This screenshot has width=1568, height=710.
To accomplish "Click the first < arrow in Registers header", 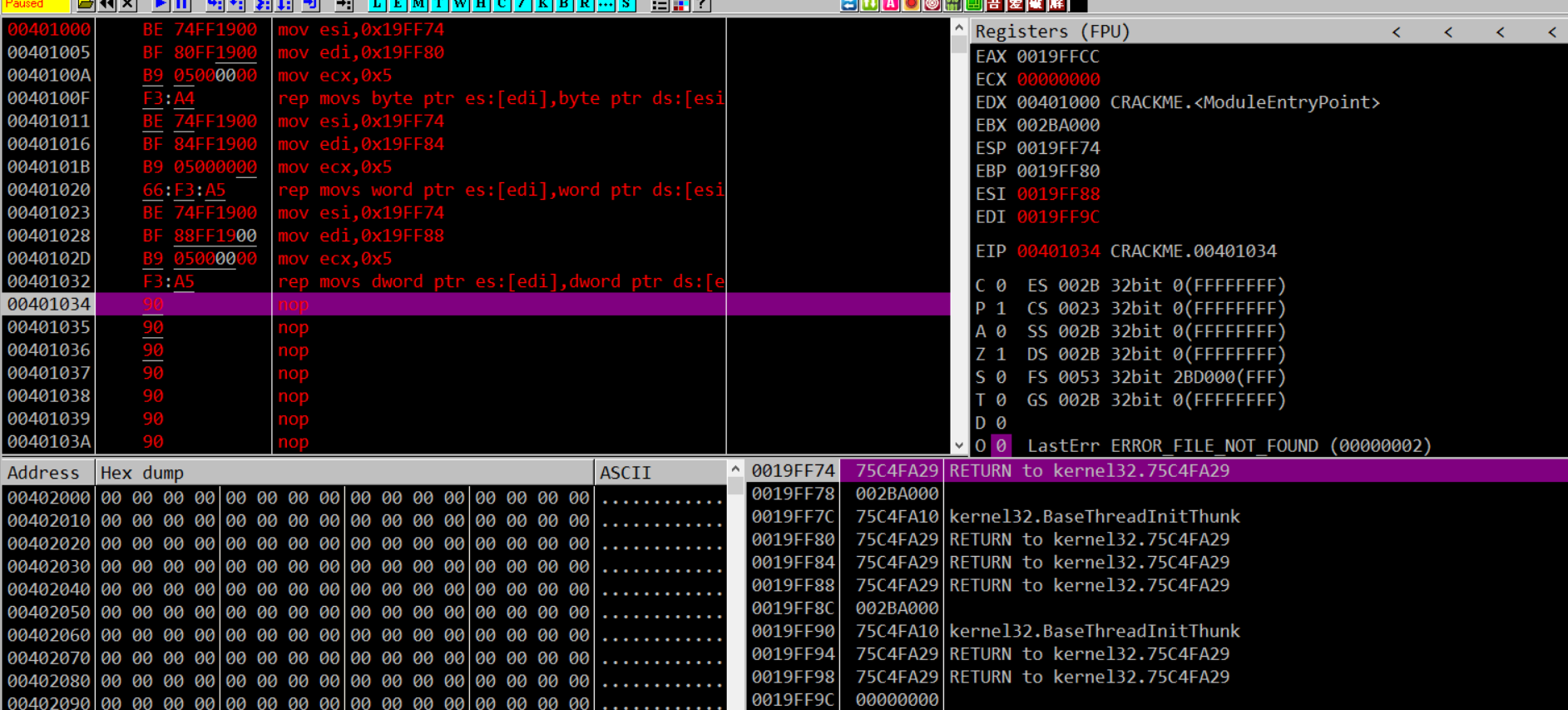I will coord(1397,32).
